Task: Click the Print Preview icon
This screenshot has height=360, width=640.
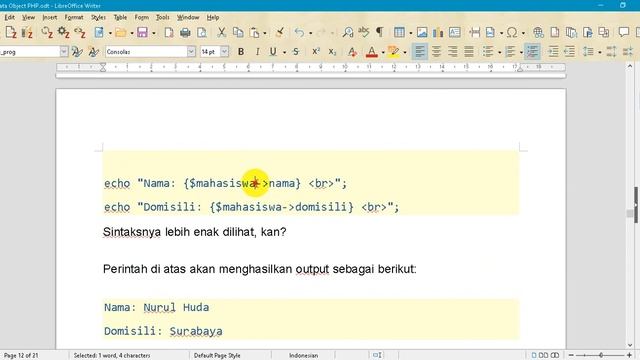Action: pyautogui.click(x=202, y=32)
